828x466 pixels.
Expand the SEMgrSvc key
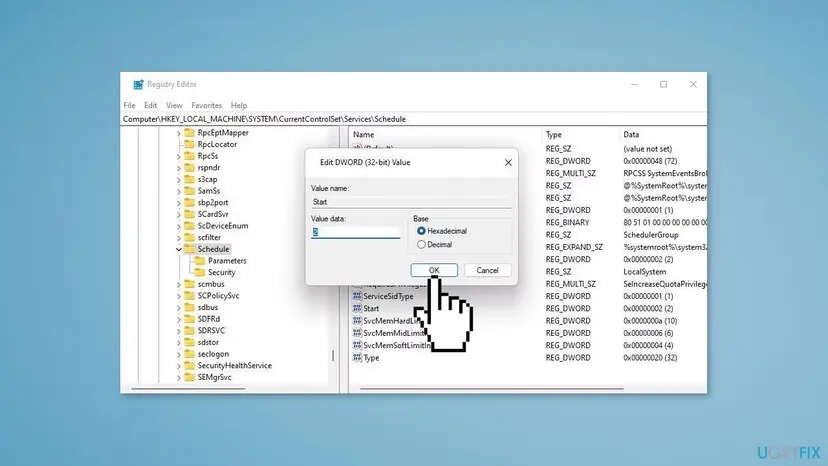tap(178, 377)
